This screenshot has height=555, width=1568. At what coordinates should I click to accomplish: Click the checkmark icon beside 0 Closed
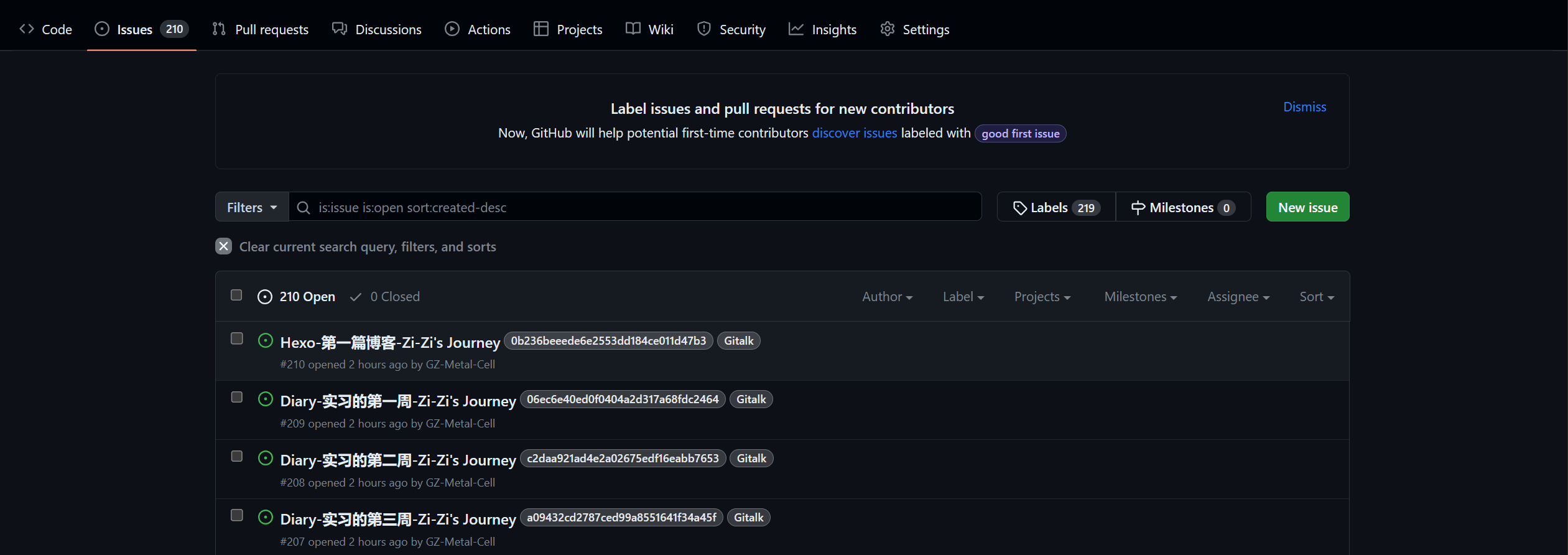click(356, 297)
